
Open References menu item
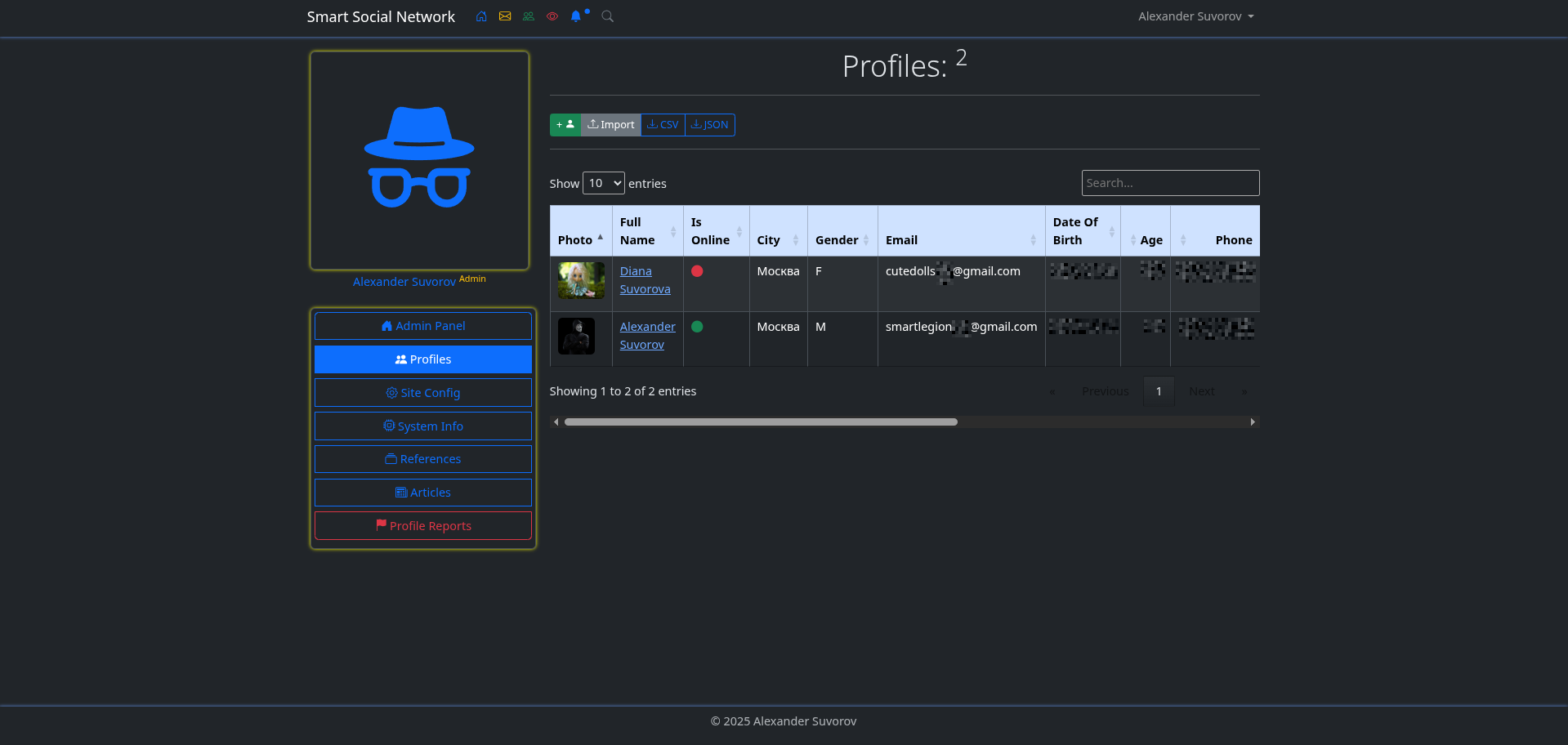tap(423, 459)
